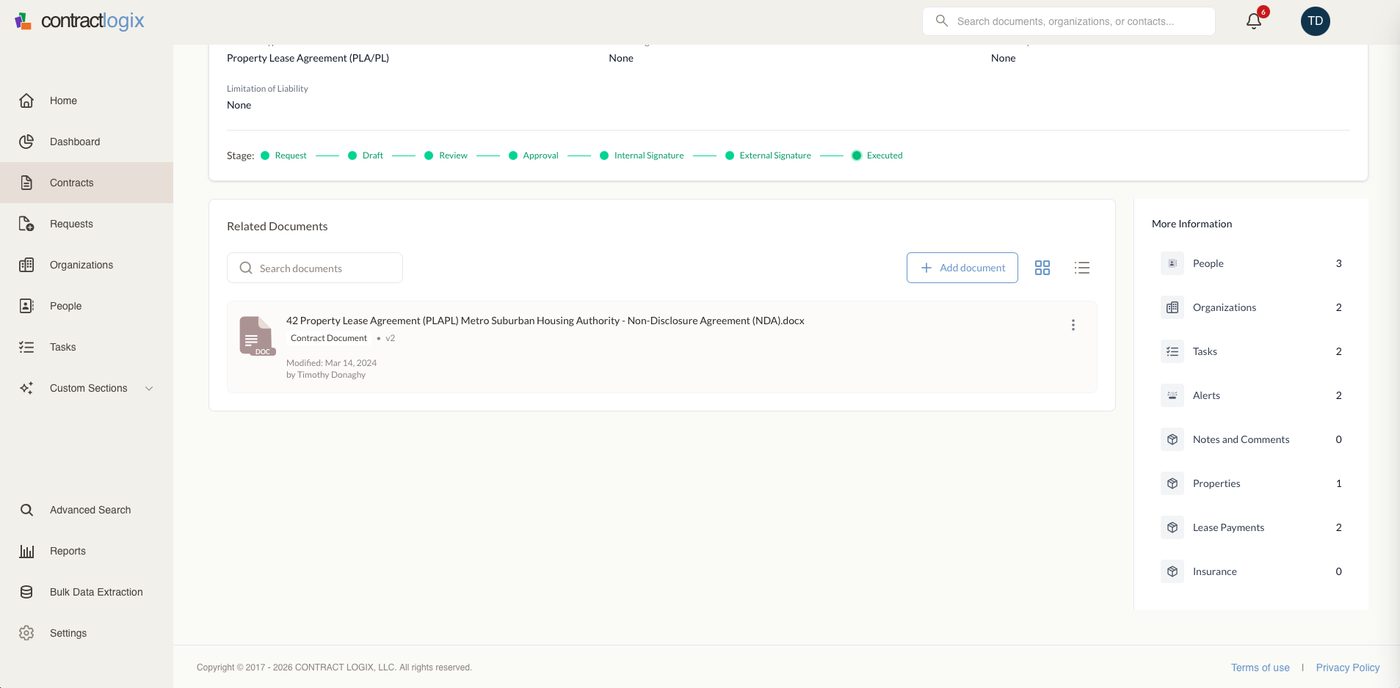This screenshot has height=688, width=1400.
Task: Click the Properties cube icon
Action: (x=1172, y=483)
